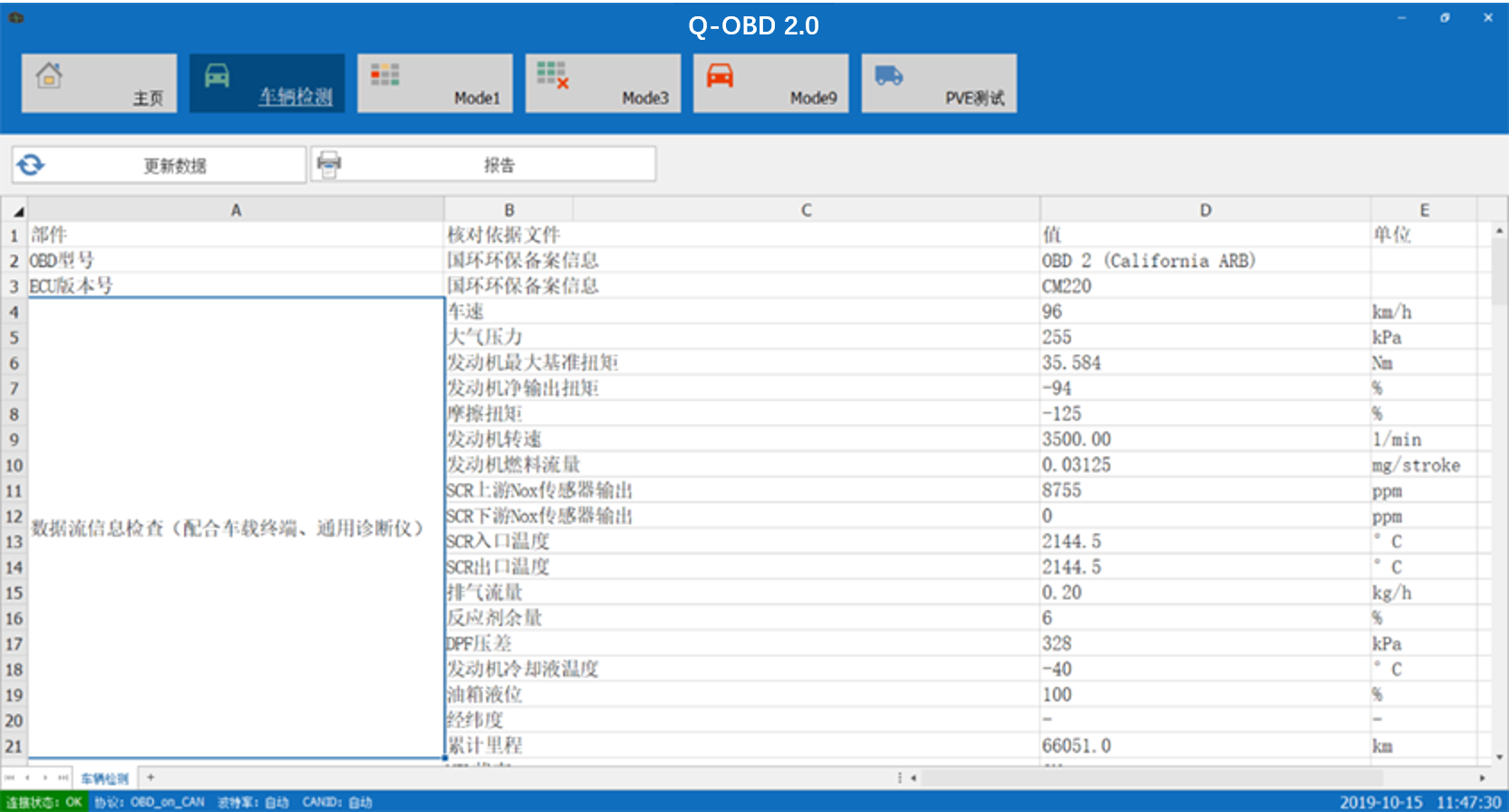Switch to the Mode3 tab
Image resolution: width=1509 pixels, height=812 pixels.
603,83
